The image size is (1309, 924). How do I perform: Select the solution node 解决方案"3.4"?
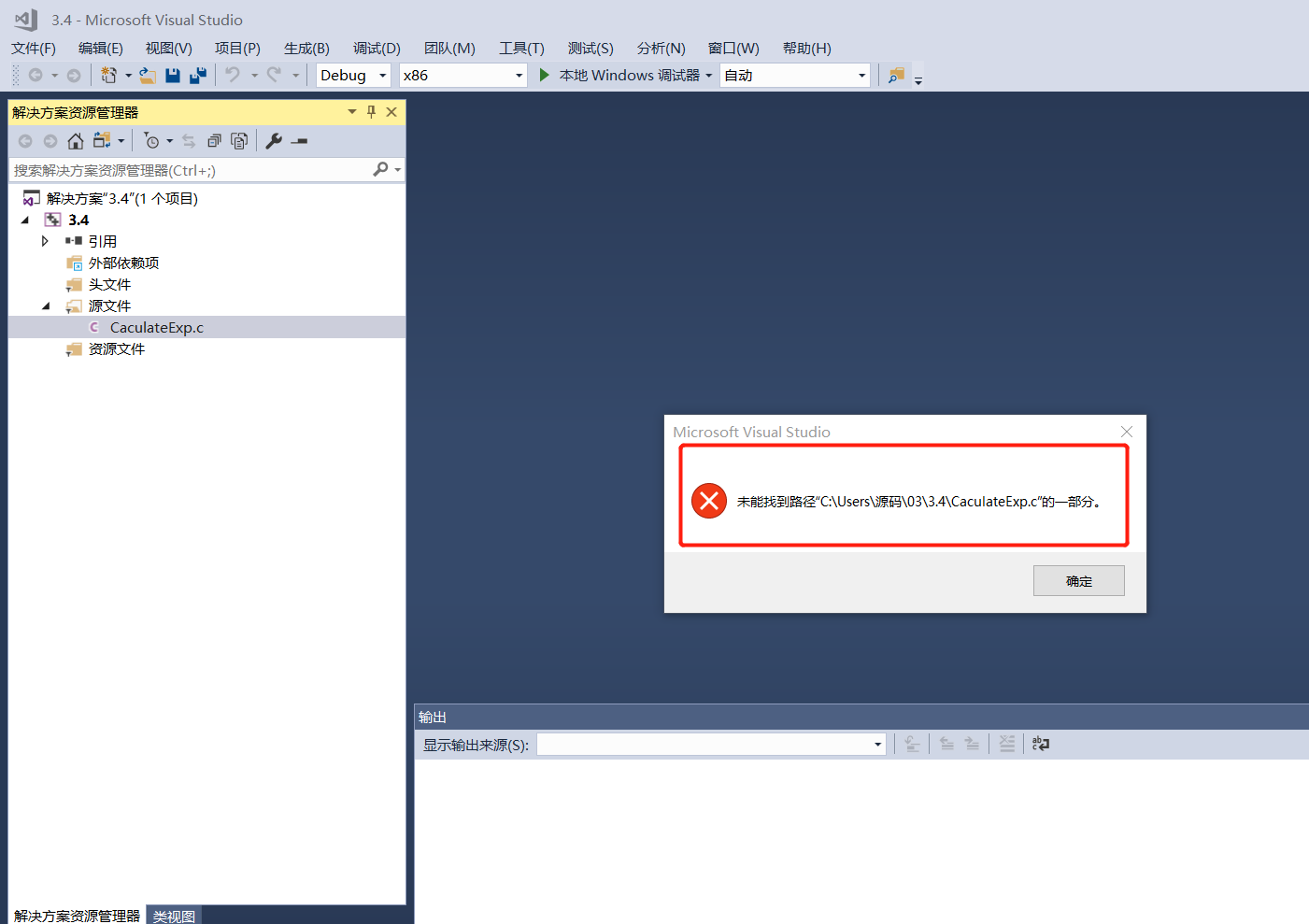tap(121, 198)
